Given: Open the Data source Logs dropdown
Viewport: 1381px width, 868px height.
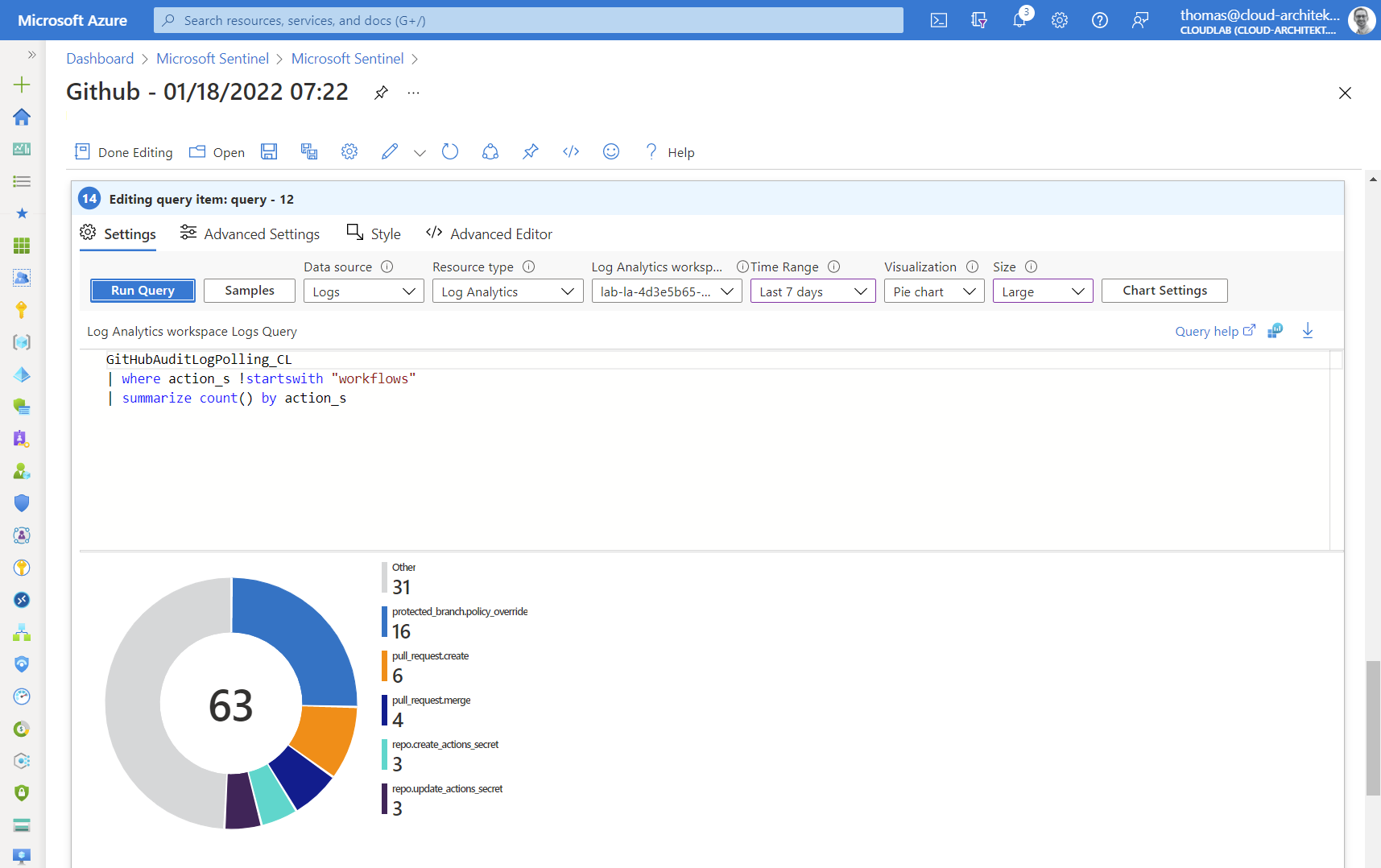Looking at the screenshot, I should pos(364,291).
